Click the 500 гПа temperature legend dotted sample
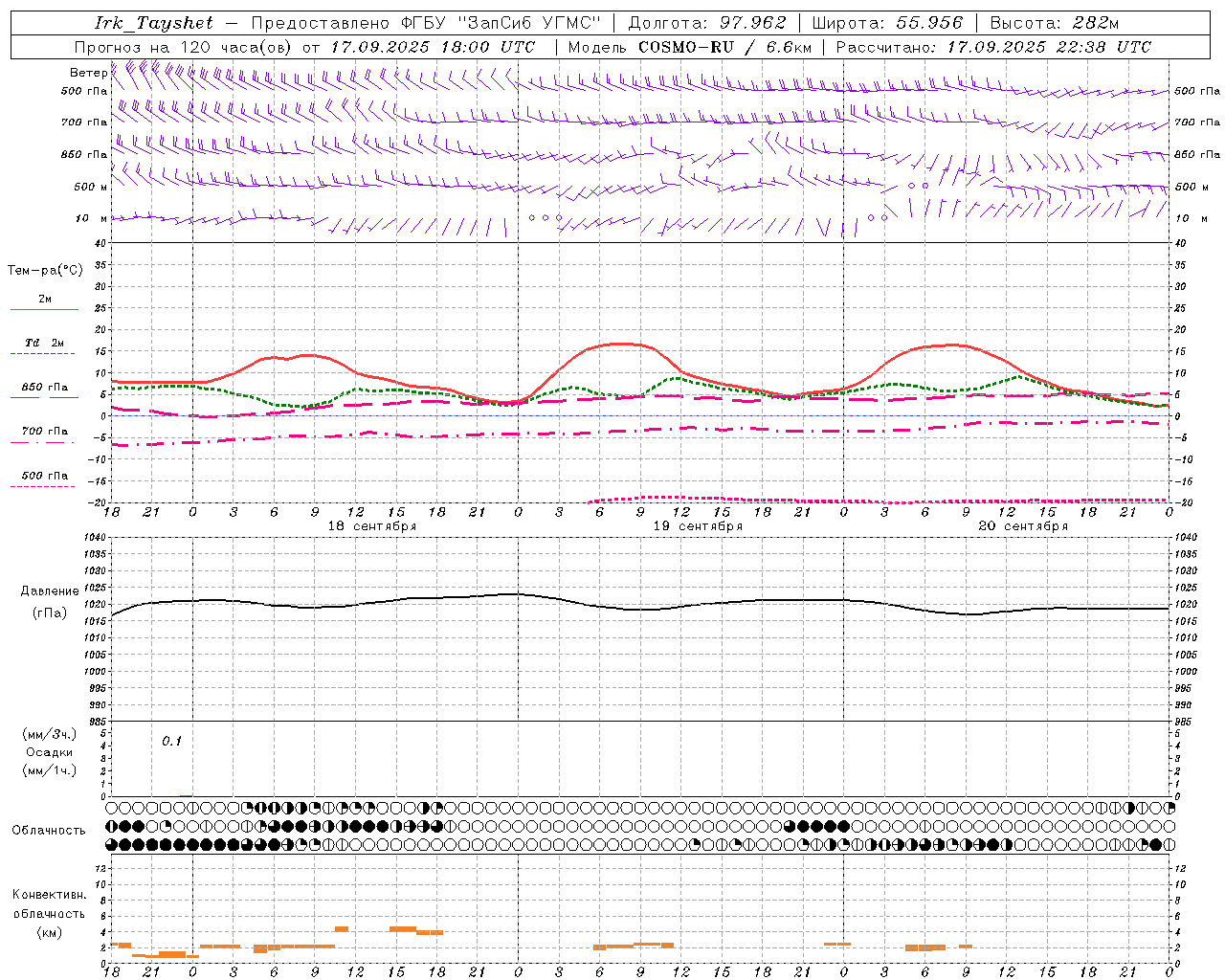Image resolution: width=1225 pixels, height=980 pixels. click(x=44, y=486)
